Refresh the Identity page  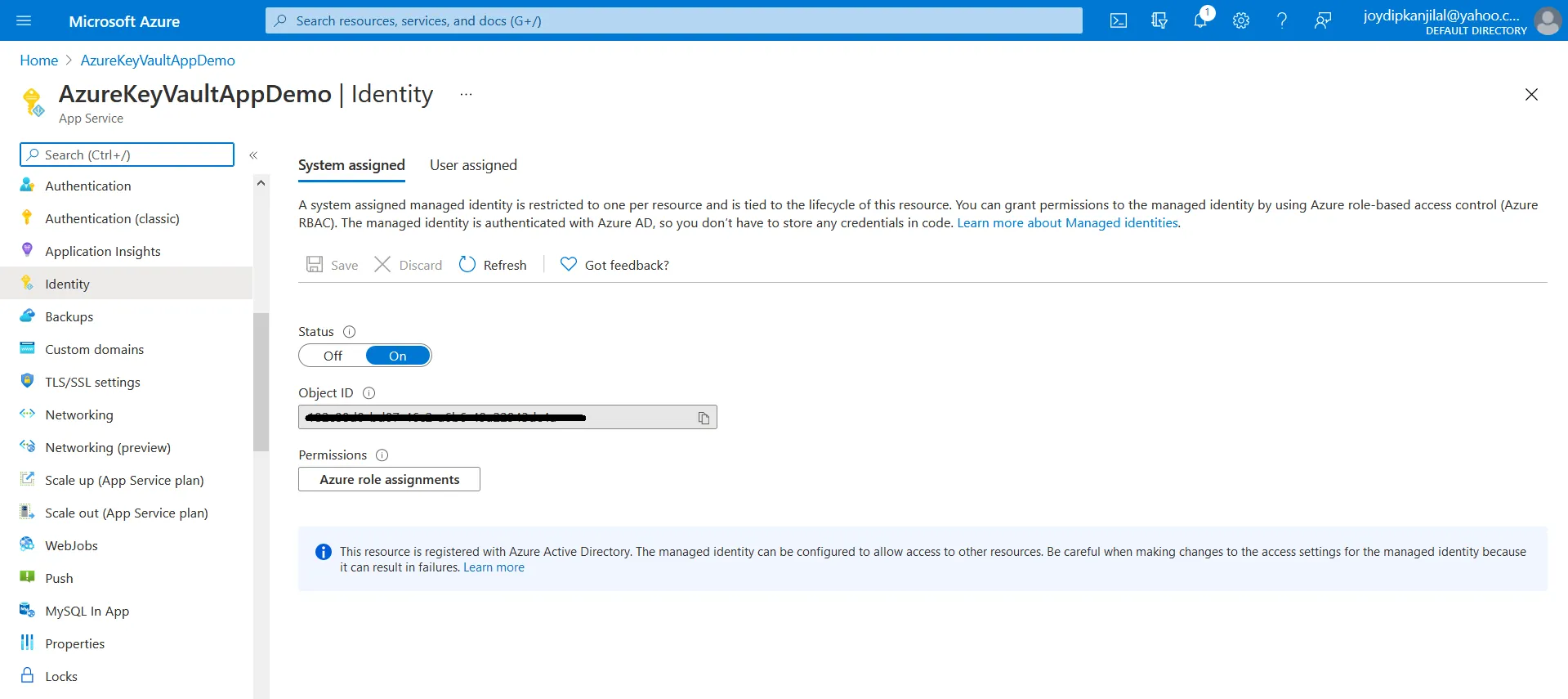[x=493, y=265]
